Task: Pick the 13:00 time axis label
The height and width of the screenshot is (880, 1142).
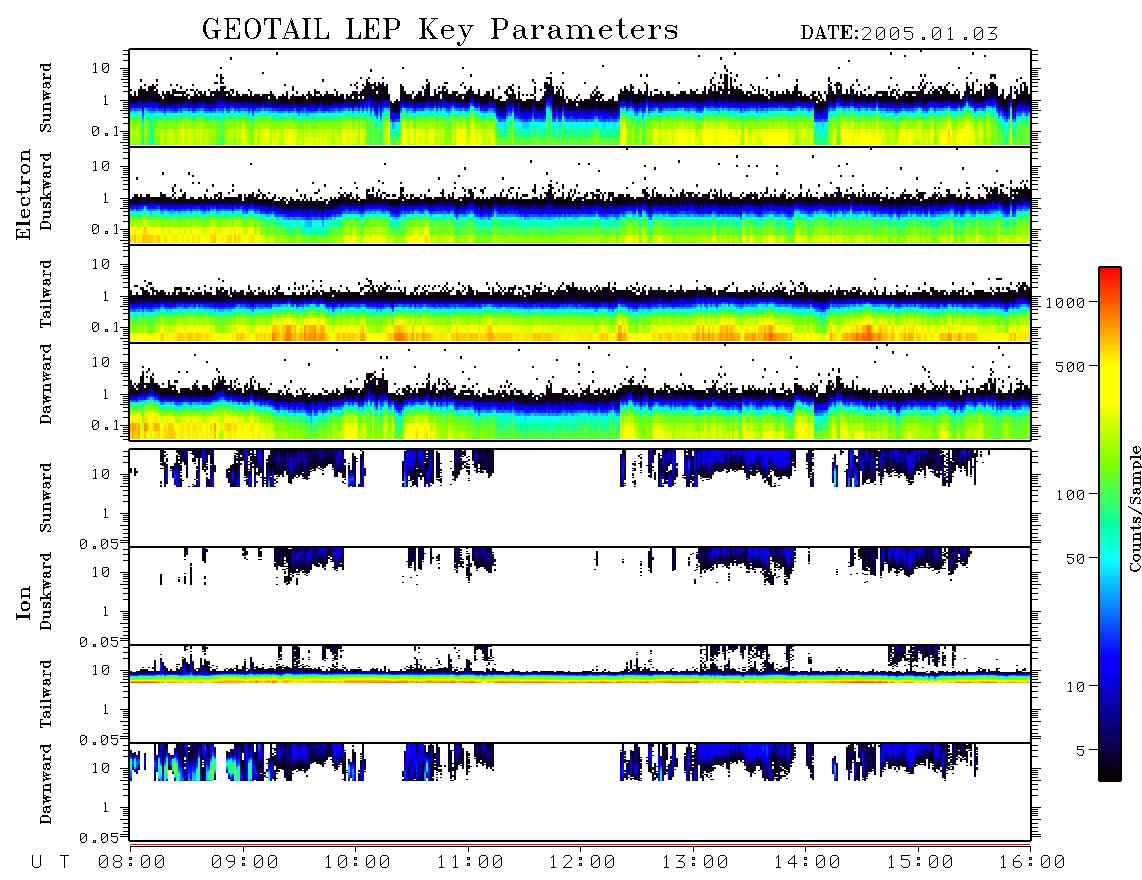Action: pos(695,862)
